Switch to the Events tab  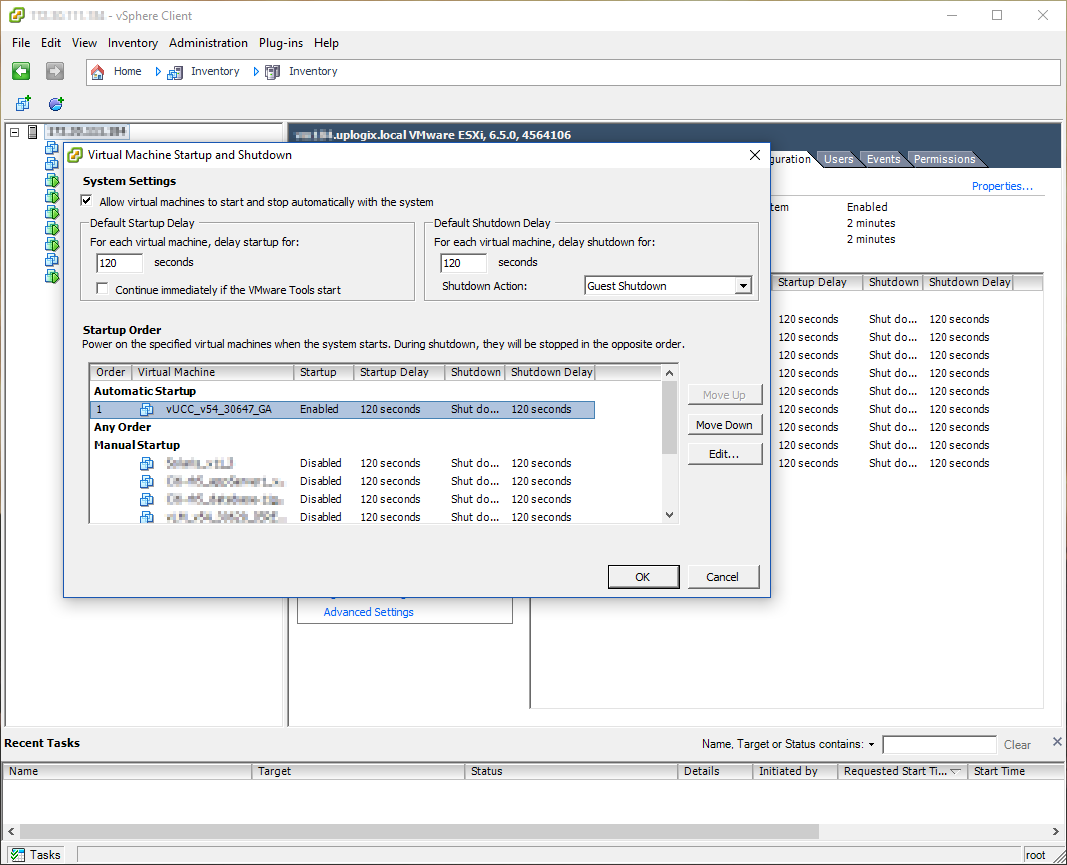tap(883, 159)
